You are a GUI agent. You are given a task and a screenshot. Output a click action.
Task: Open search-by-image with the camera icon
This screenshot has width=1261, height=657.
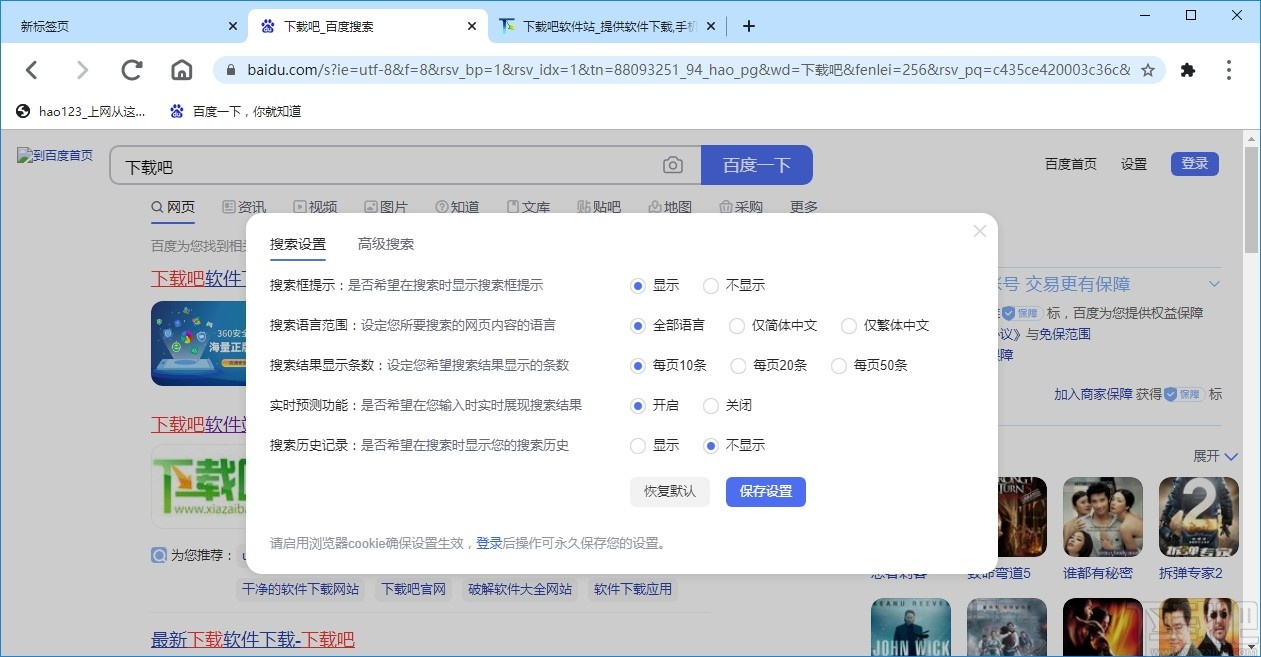672,164
